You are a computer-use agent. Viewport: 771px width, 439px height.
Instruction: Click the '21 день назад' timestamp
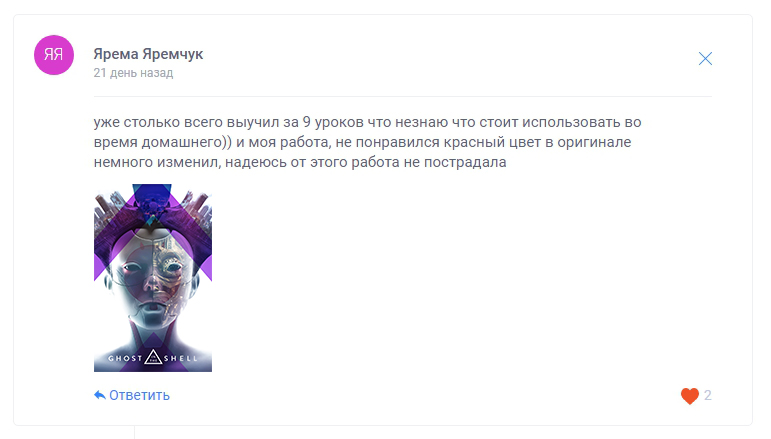pyautogui.click(x=133, y=73)
